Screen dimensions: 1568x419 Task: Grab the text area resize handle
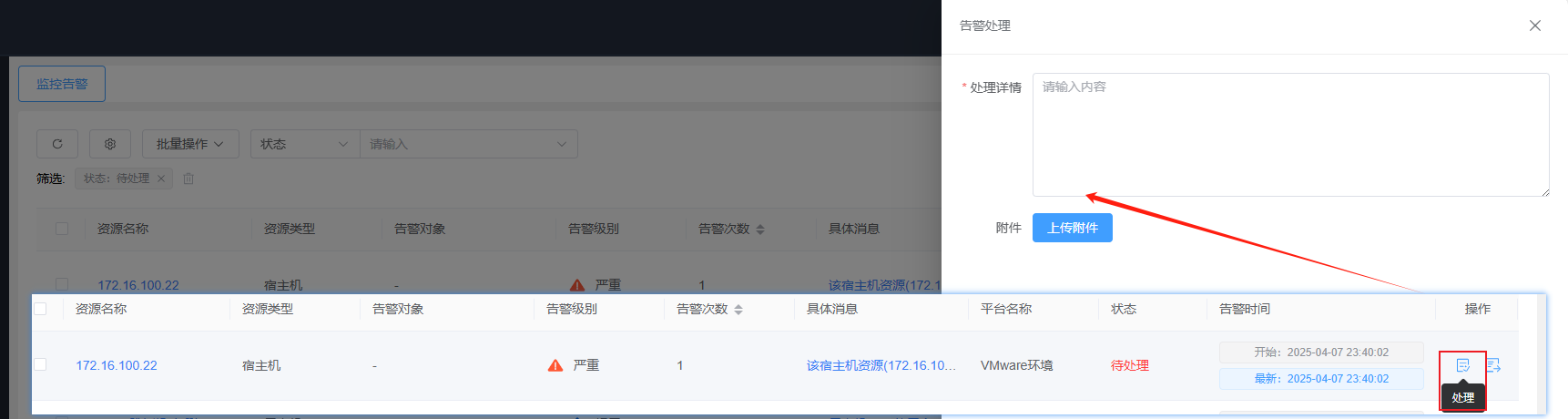click(1544, 191)
